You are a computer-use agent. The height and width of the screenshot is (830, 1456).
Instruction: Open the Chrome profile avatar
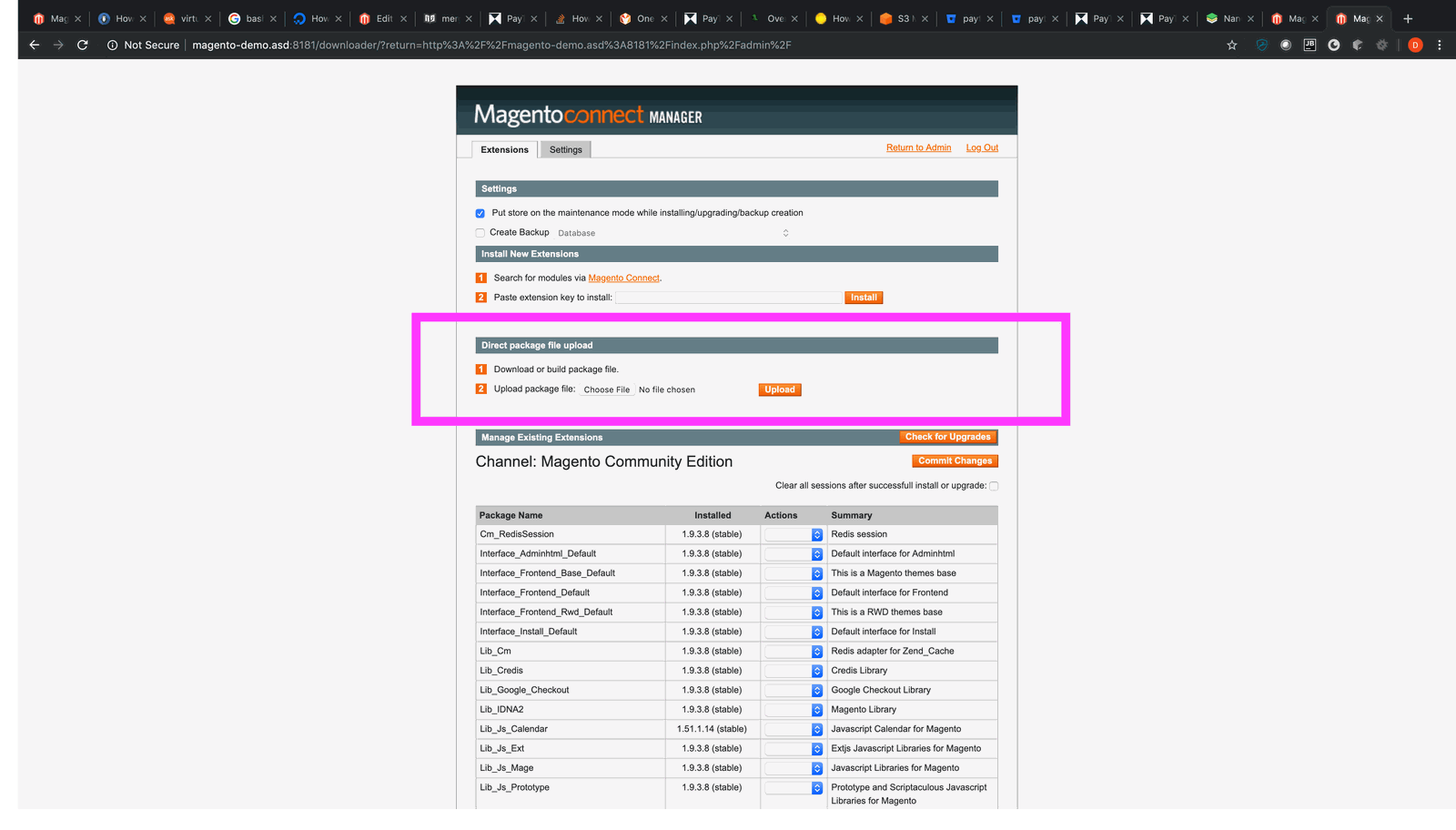[x=1415, y=45]
